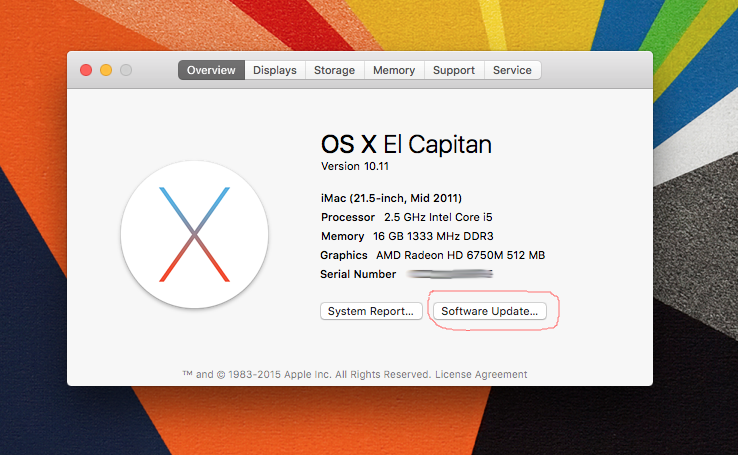Click the Serial Number label
Image resolution: width=738 pixels, height=455 pixels.
[358, 274]
